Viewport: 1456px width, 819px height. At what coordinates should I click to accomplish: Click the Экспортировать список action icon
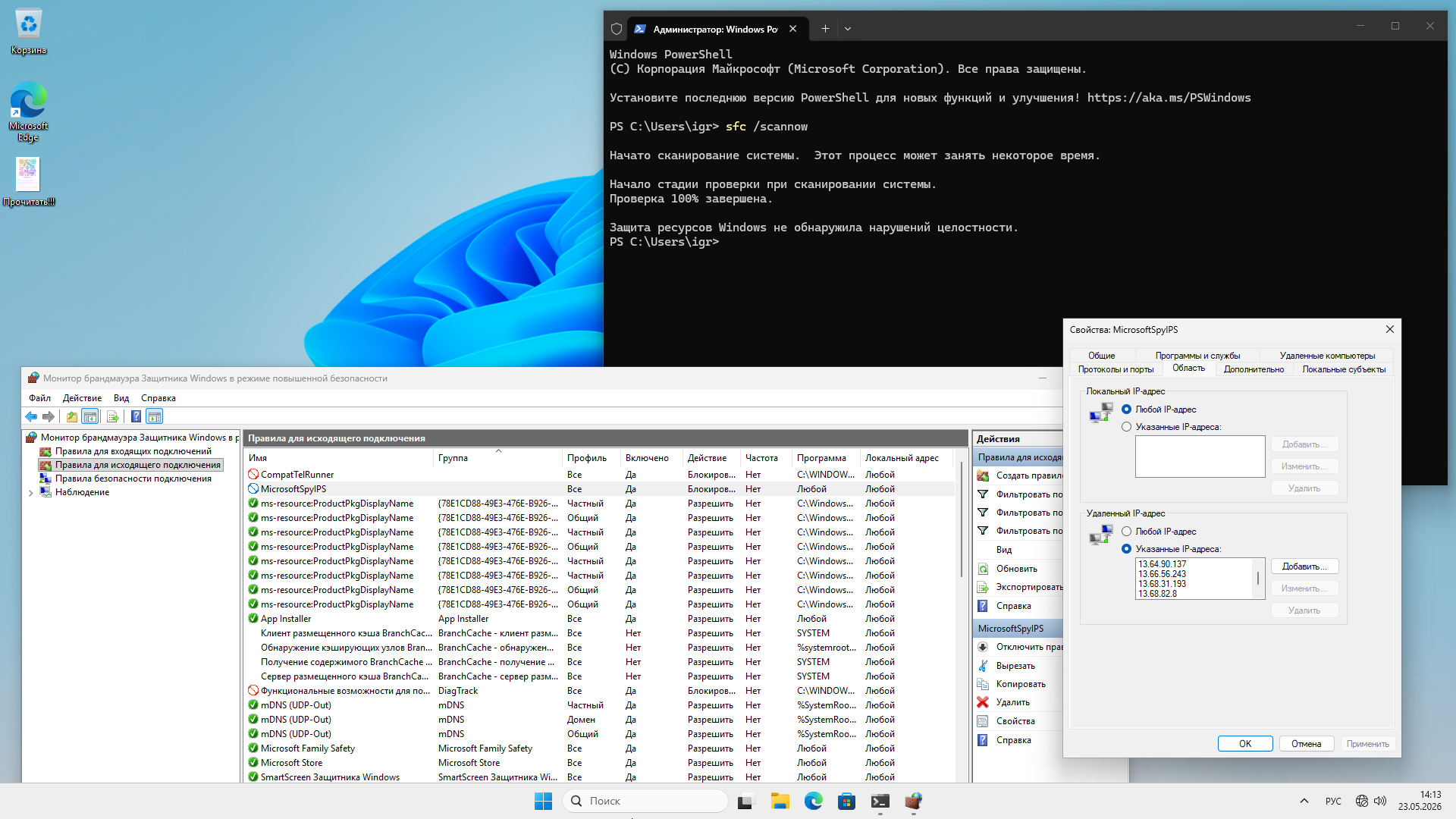click(983, 587)
